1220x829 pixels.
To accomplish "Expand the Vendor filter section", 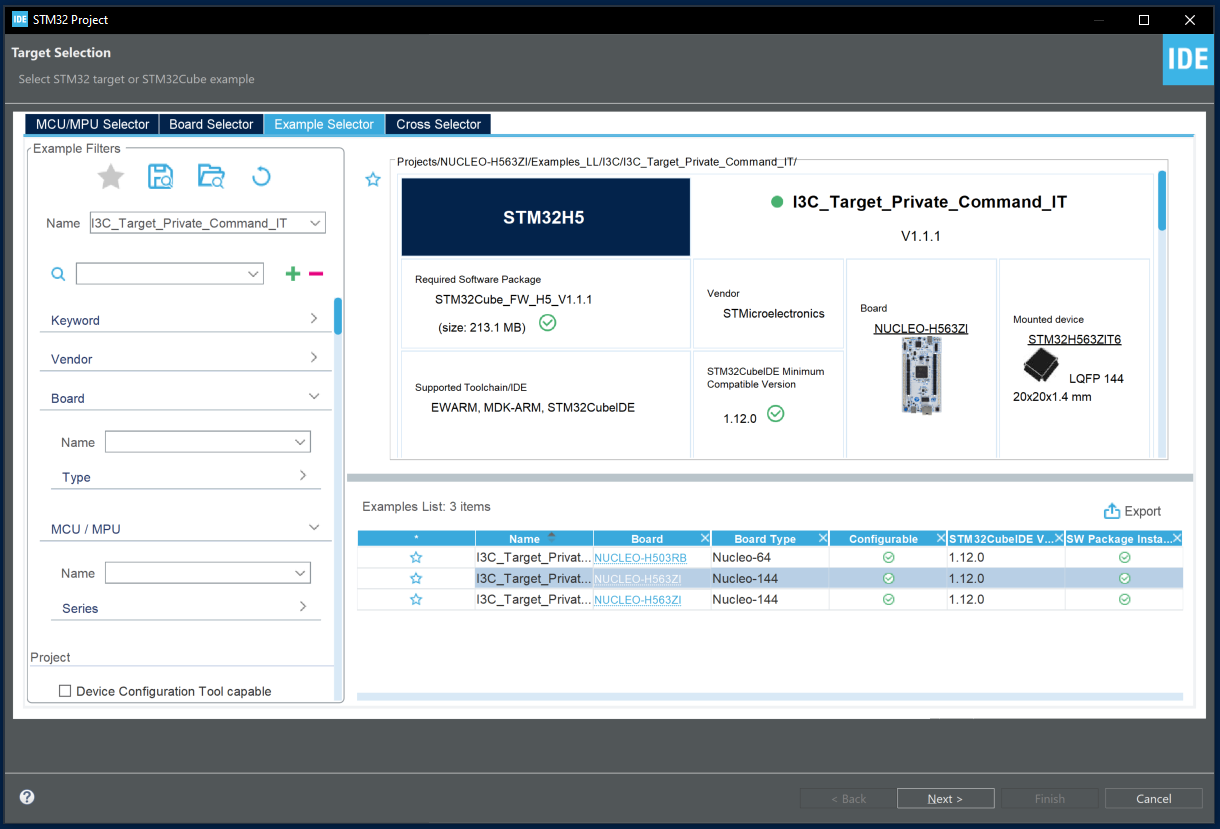I will click(185, 358).
